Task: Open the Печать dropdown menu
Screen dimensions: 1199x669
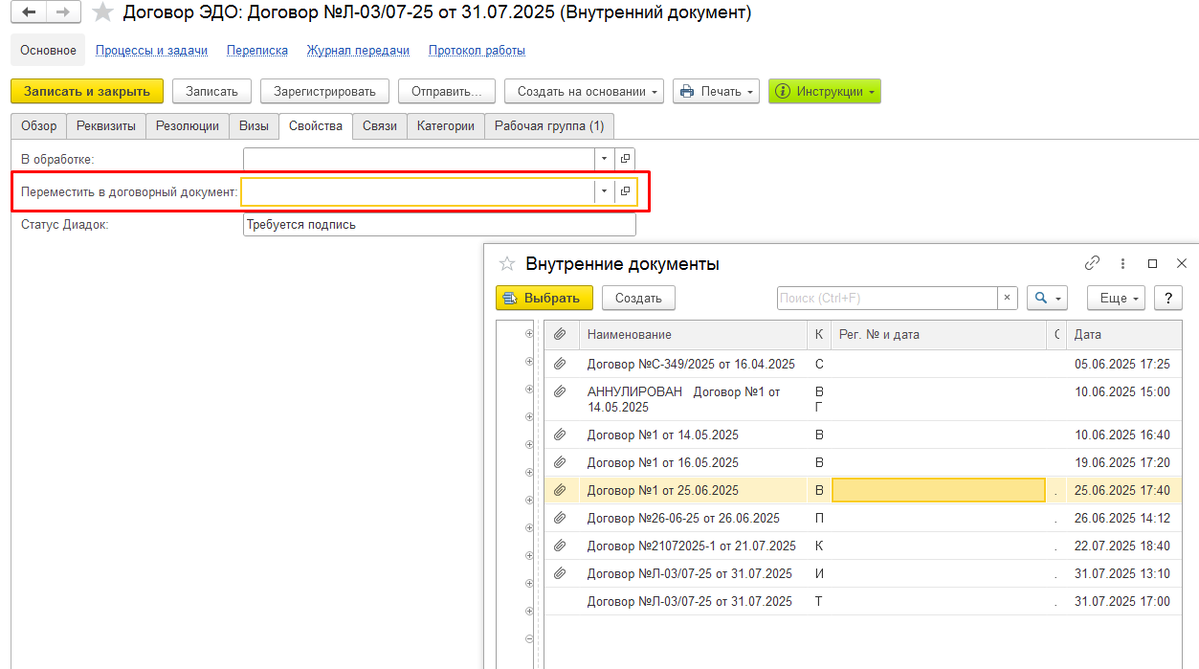Action: tap(716, 91)
